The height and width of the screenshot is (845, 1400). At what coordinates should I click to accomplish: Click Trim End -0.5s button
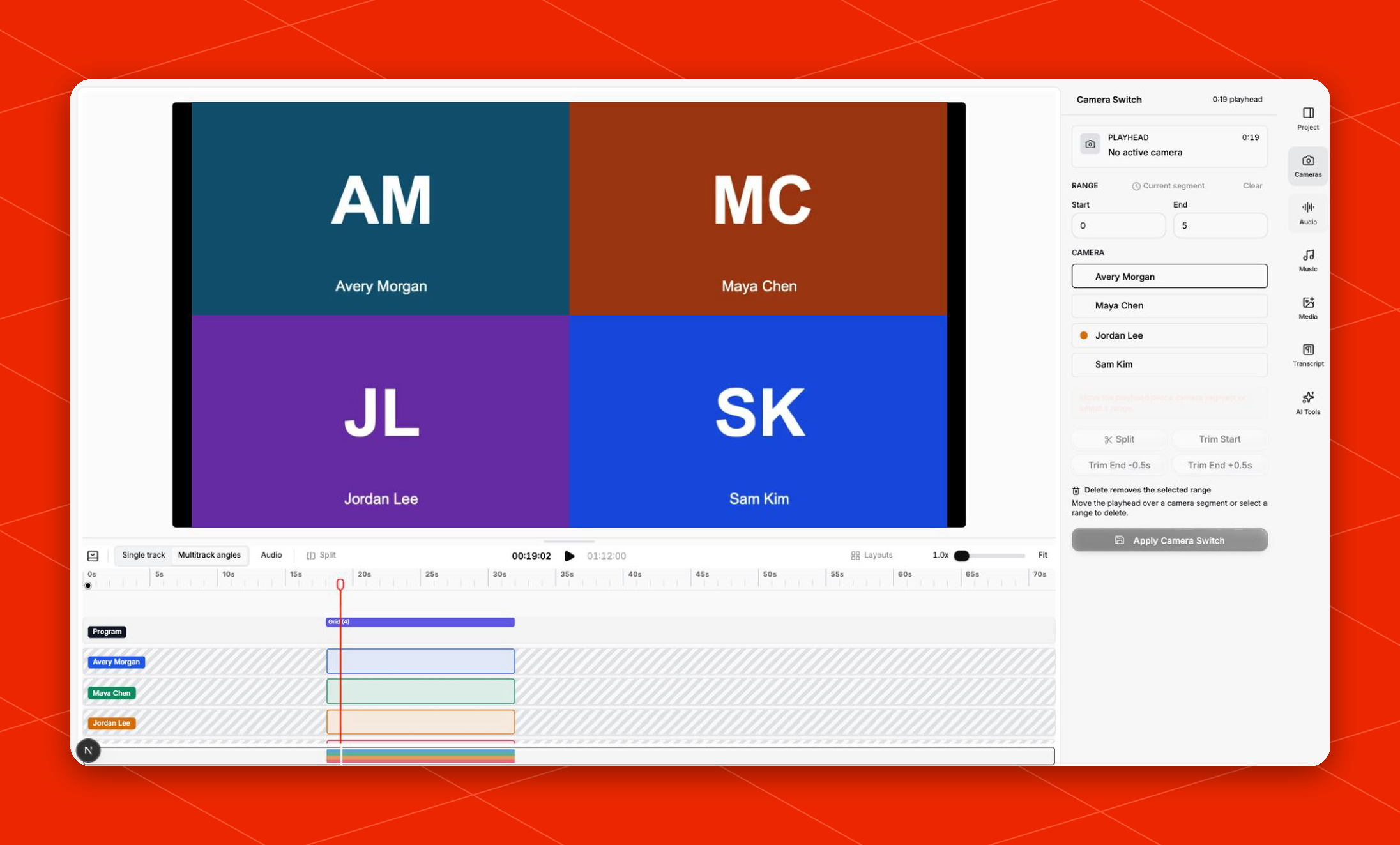(1119, 465)
